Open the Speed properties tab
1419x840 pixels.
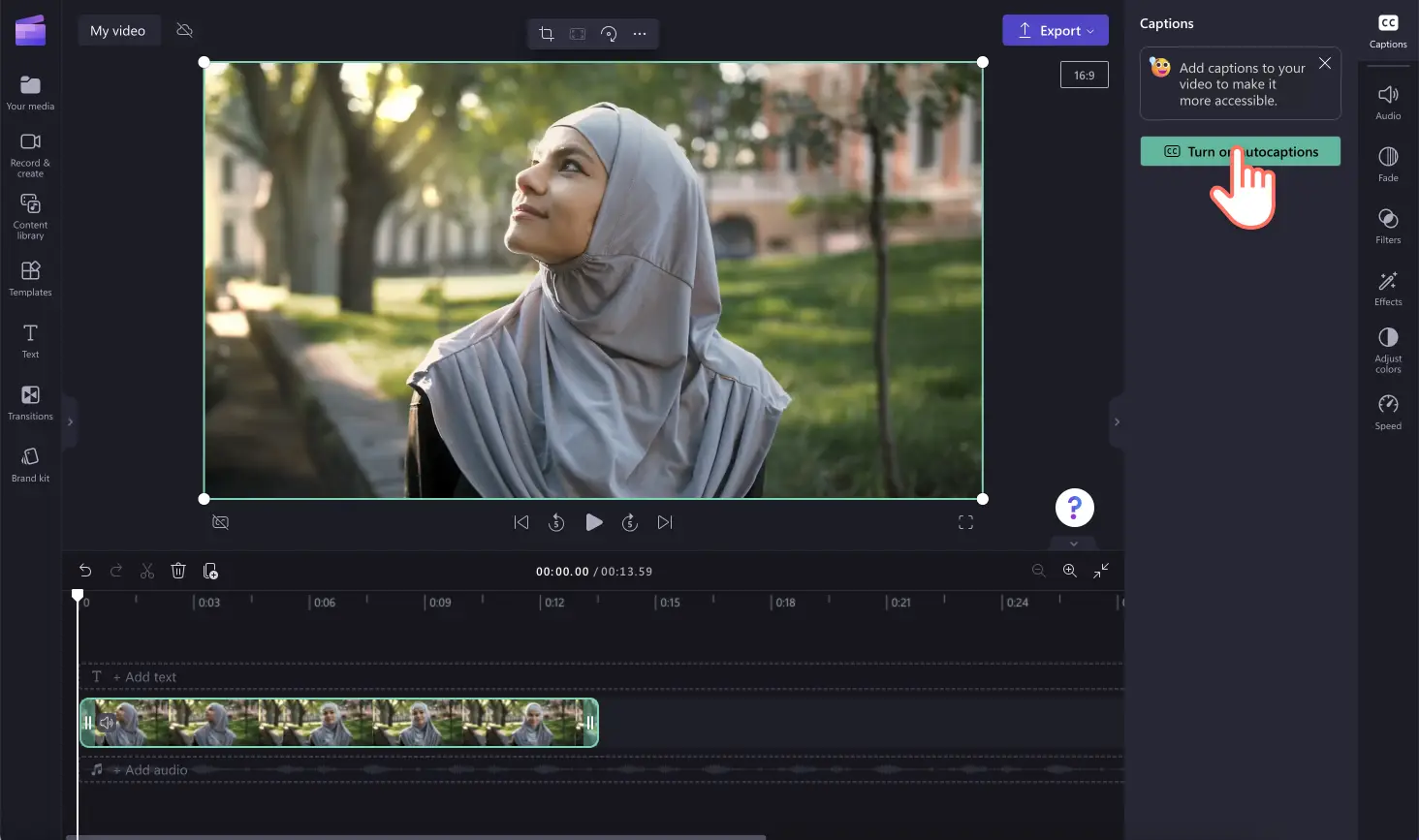click(1388, 412)
